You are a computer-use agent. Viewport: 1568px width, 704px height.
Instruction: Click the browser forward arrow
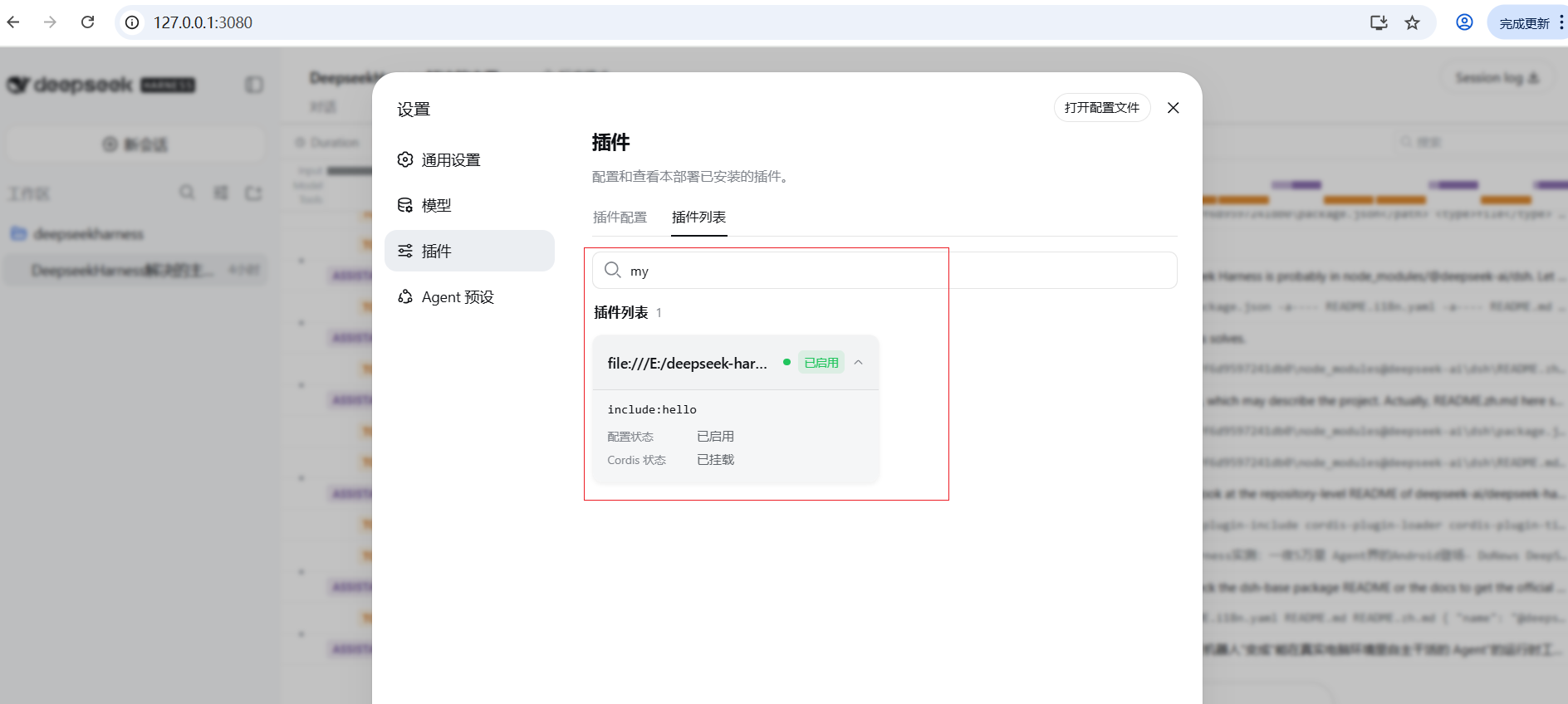point(50,22)
